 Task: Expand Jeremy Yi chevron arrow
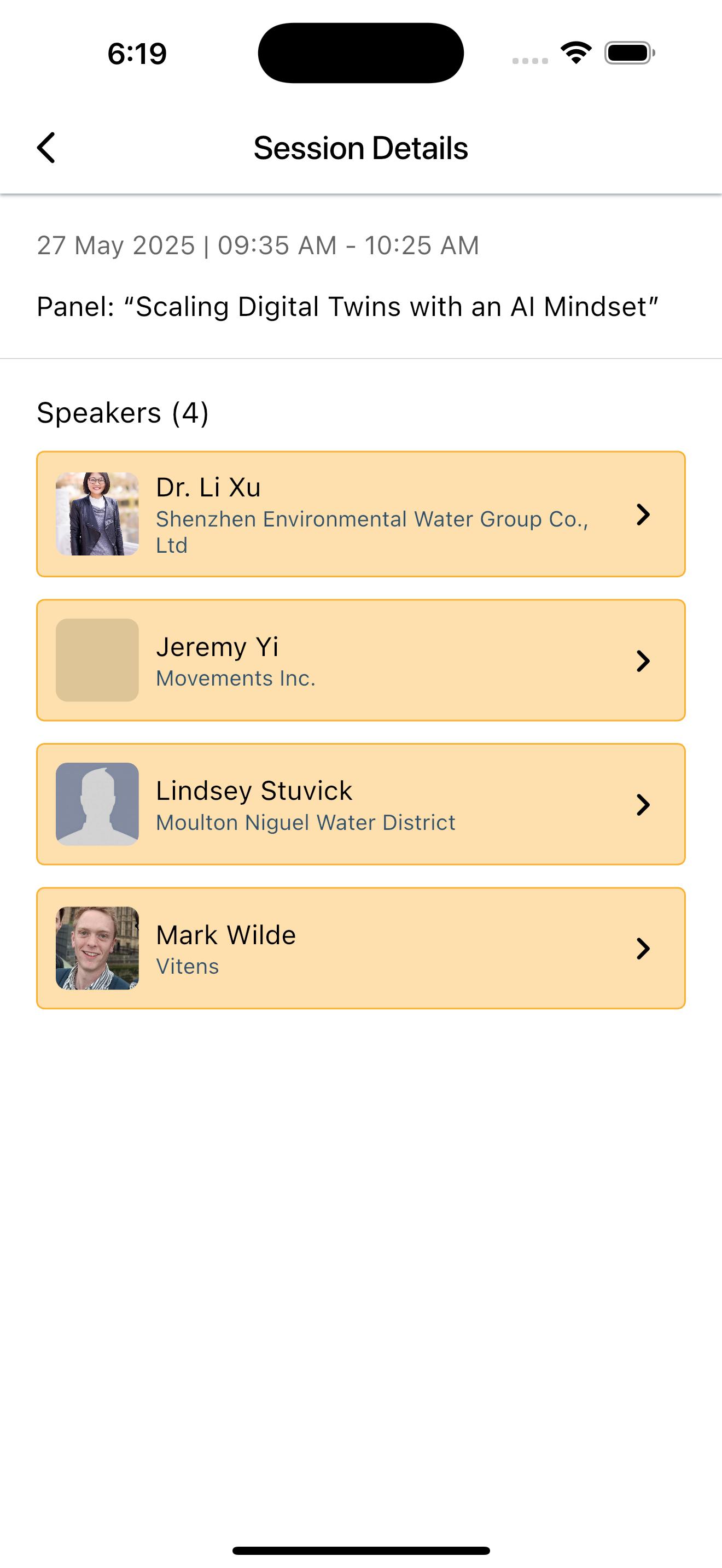(643, 660)
